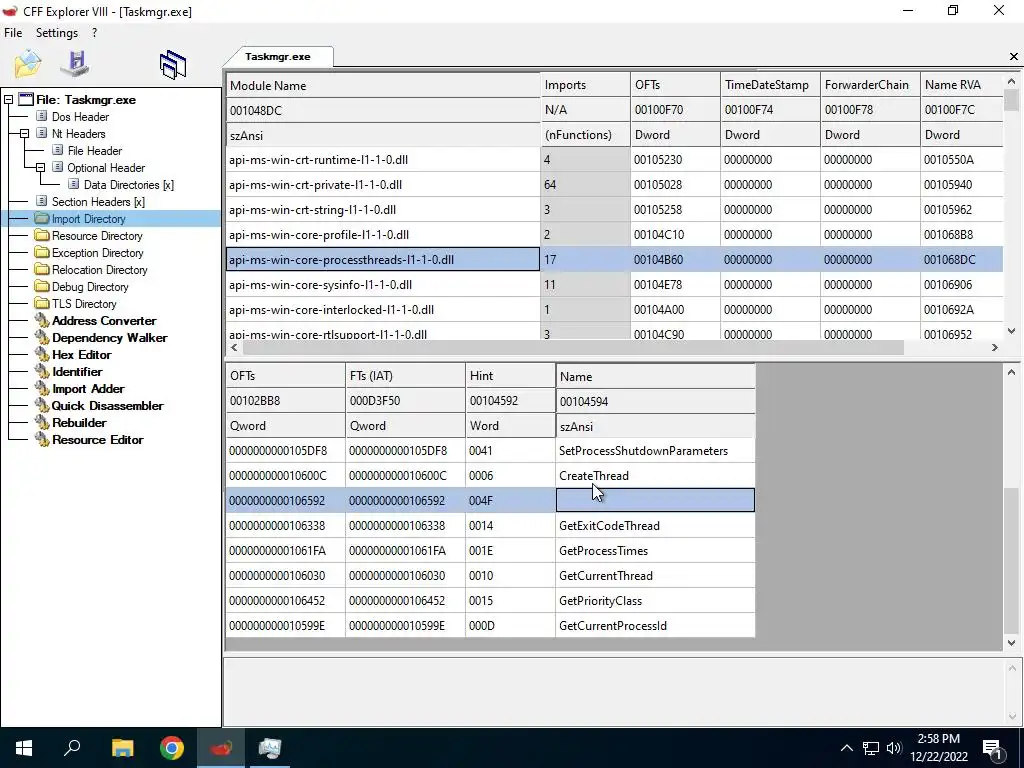This screenshot has width=1024, height=768.
Task: Close the Taskmgr.exe document tab
Action: click(x=1014, y=57)
